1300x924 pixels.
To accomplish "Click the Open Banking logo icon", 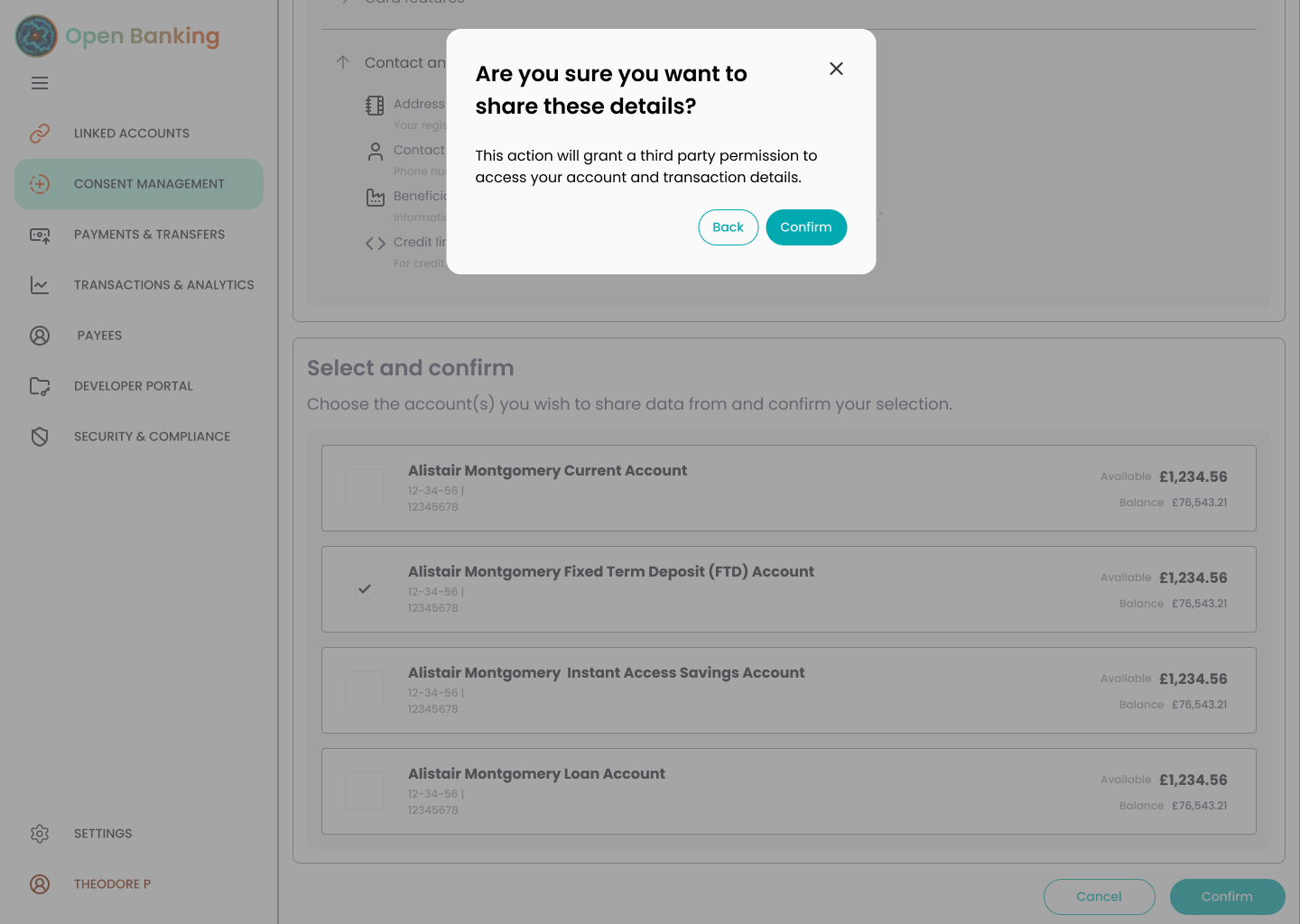I will (x=36, y=36).
